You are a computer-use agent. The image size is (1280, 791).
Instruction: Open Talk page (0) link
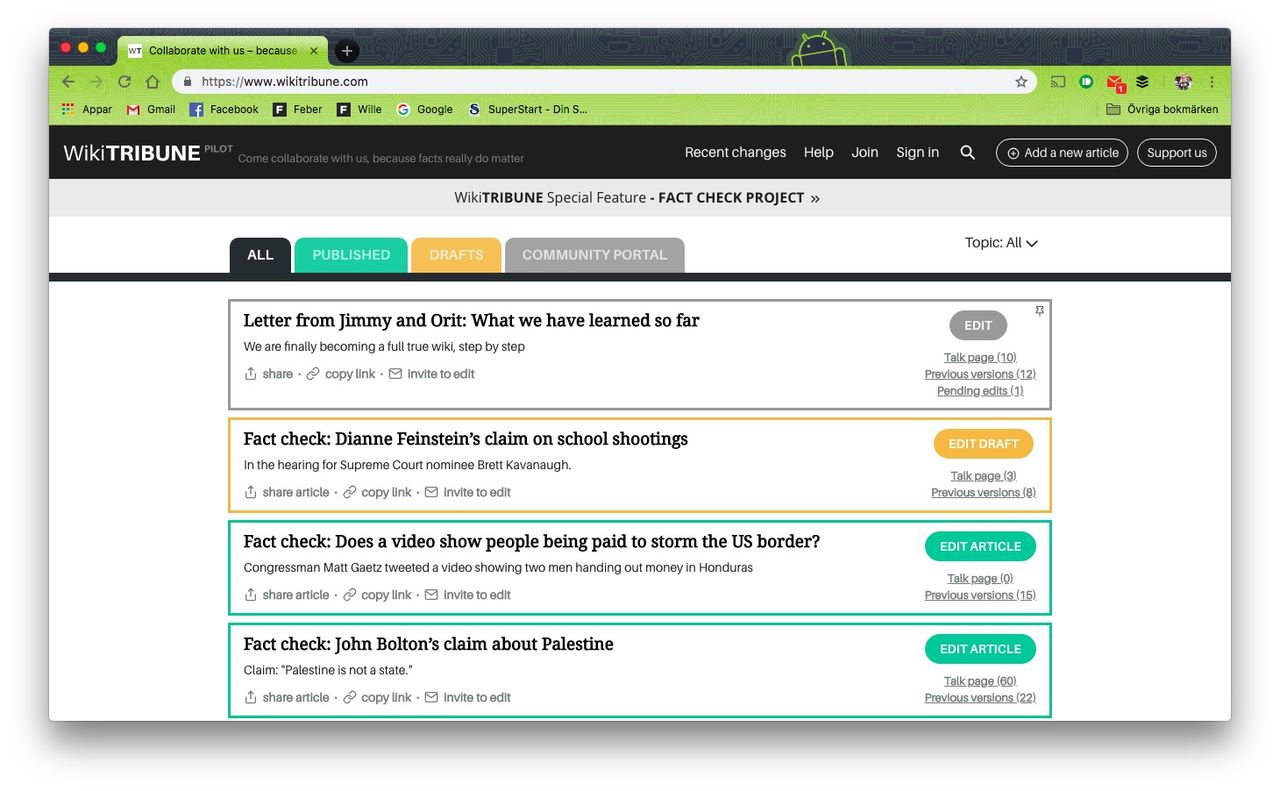point(980,579)
